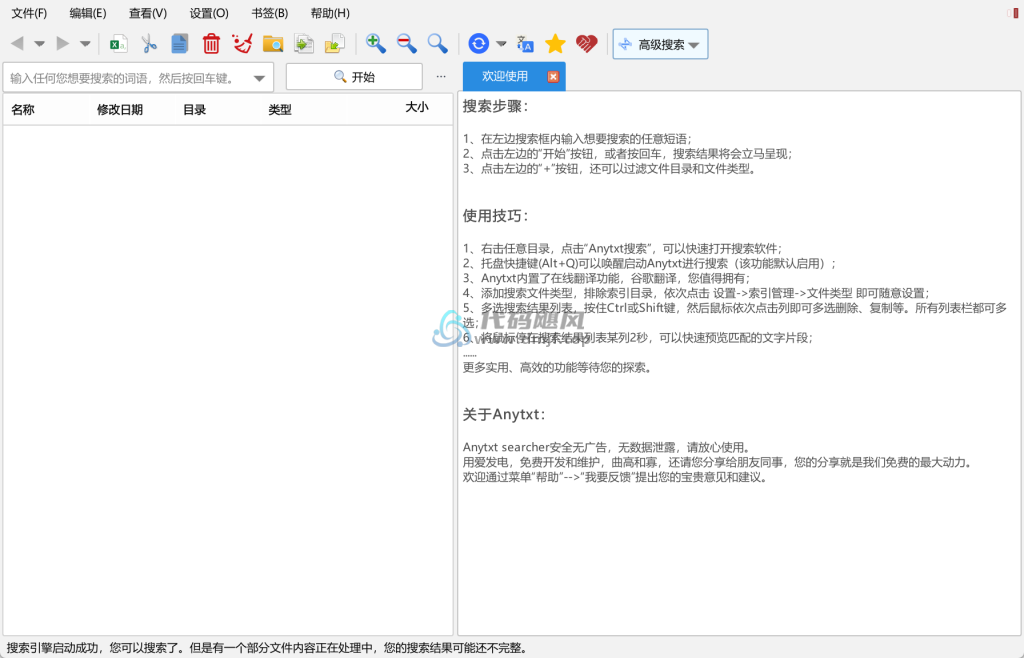Click the move file to folder icon
The height and width of the screenshot is (658, 1024).
pos(334,44)
